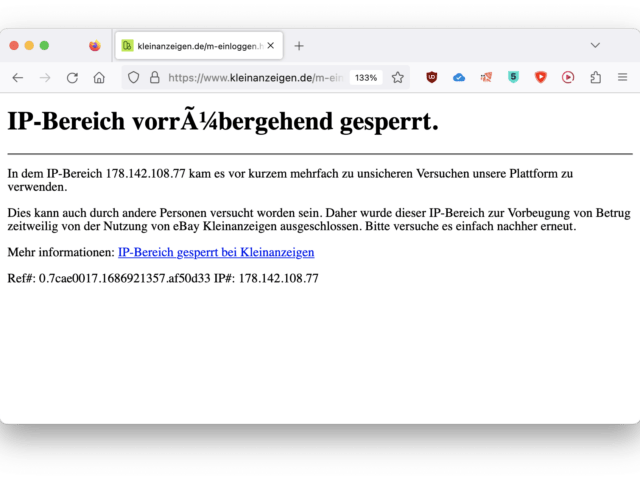
Task: Bookmark this page with the star
Action: [x=398, y=78]
